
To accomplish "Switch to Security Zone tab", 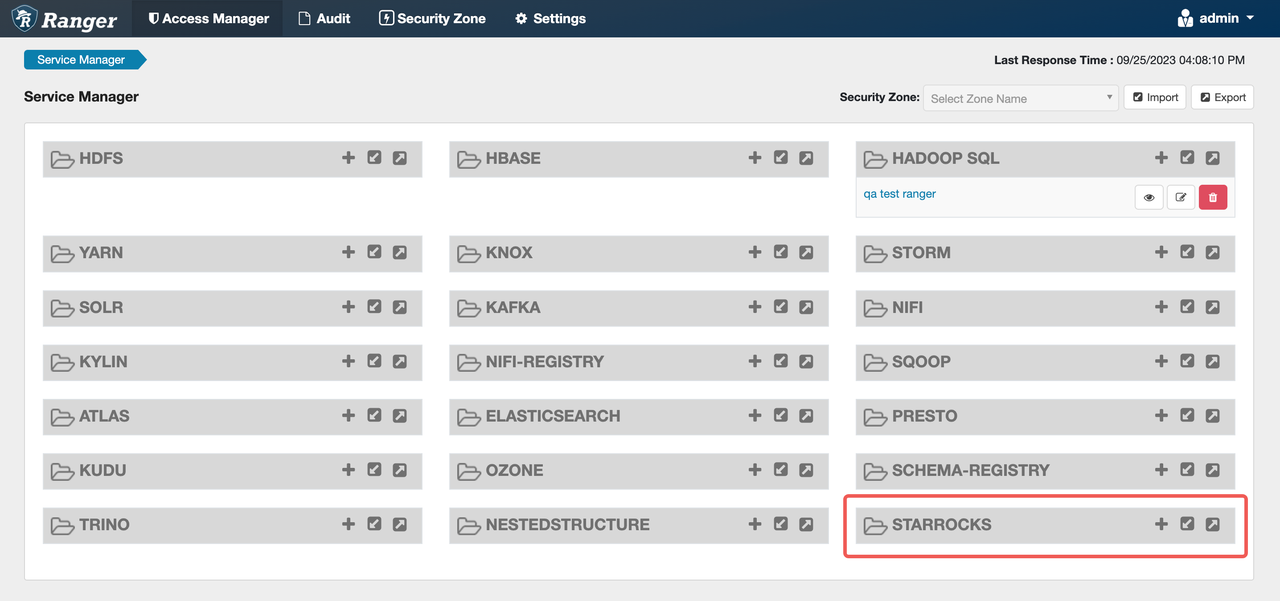I will coord(432,18).
